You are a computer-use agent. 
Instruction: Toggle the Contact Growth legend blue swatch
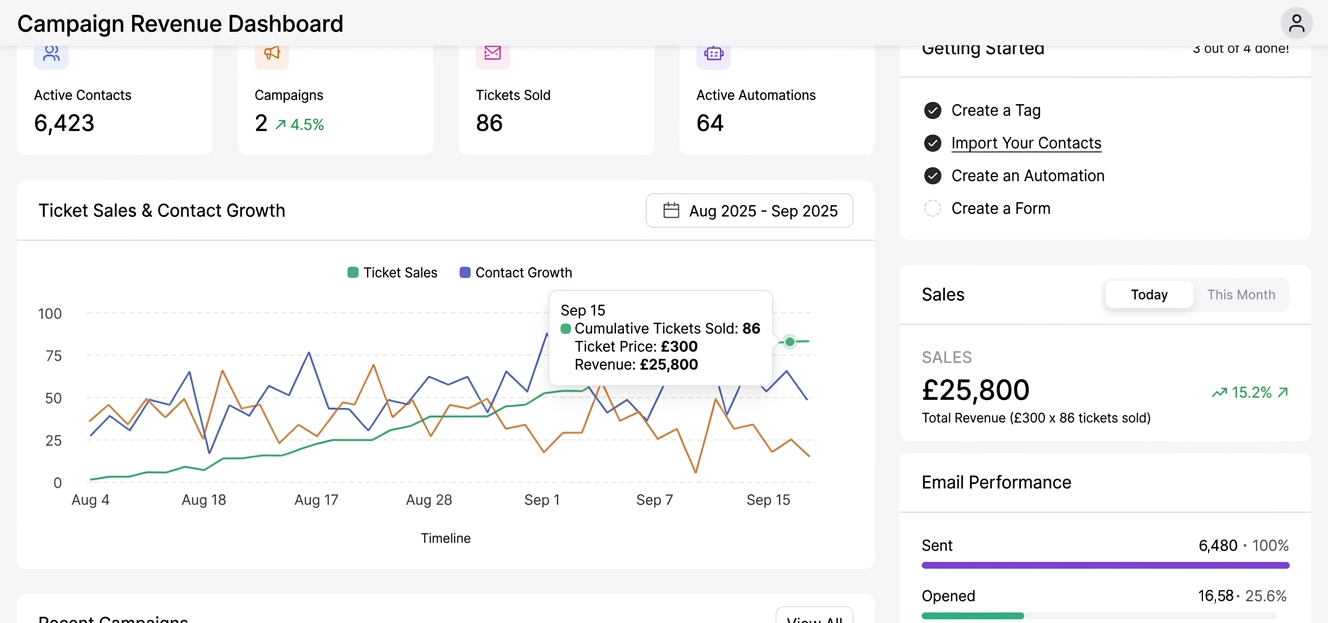coord(465,272)
